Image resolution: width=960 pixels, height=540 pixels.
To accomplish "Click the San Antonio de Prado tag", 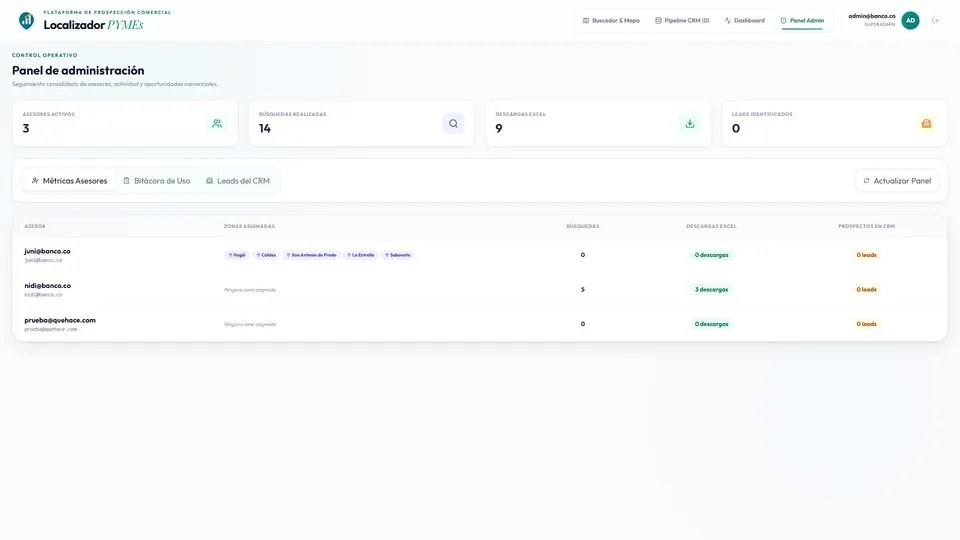I will (x=312, y=255).
